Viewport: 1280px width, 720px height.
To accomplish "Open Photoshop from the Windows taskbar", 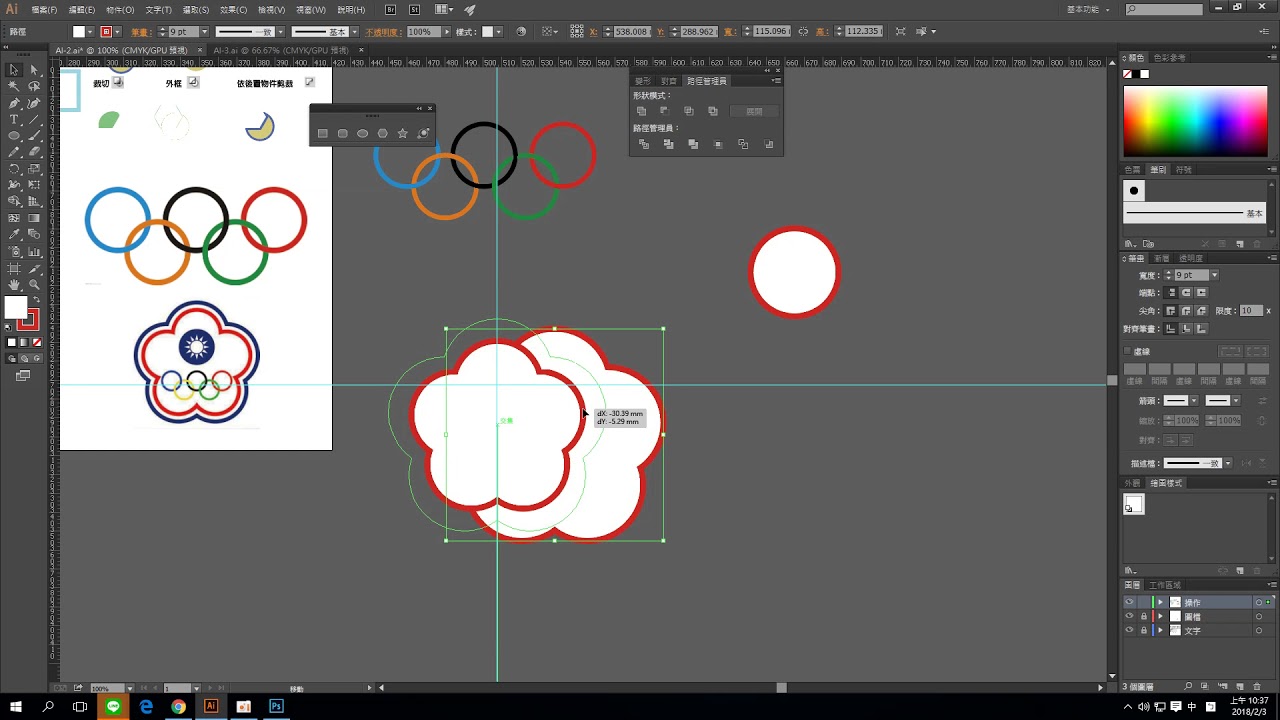I will (276, 706).
